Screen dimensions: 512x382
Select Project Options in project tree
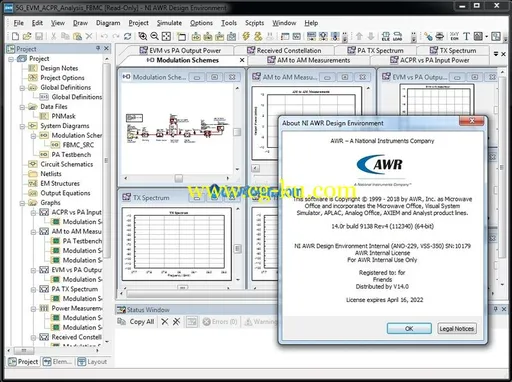click(x=62, y=78)
